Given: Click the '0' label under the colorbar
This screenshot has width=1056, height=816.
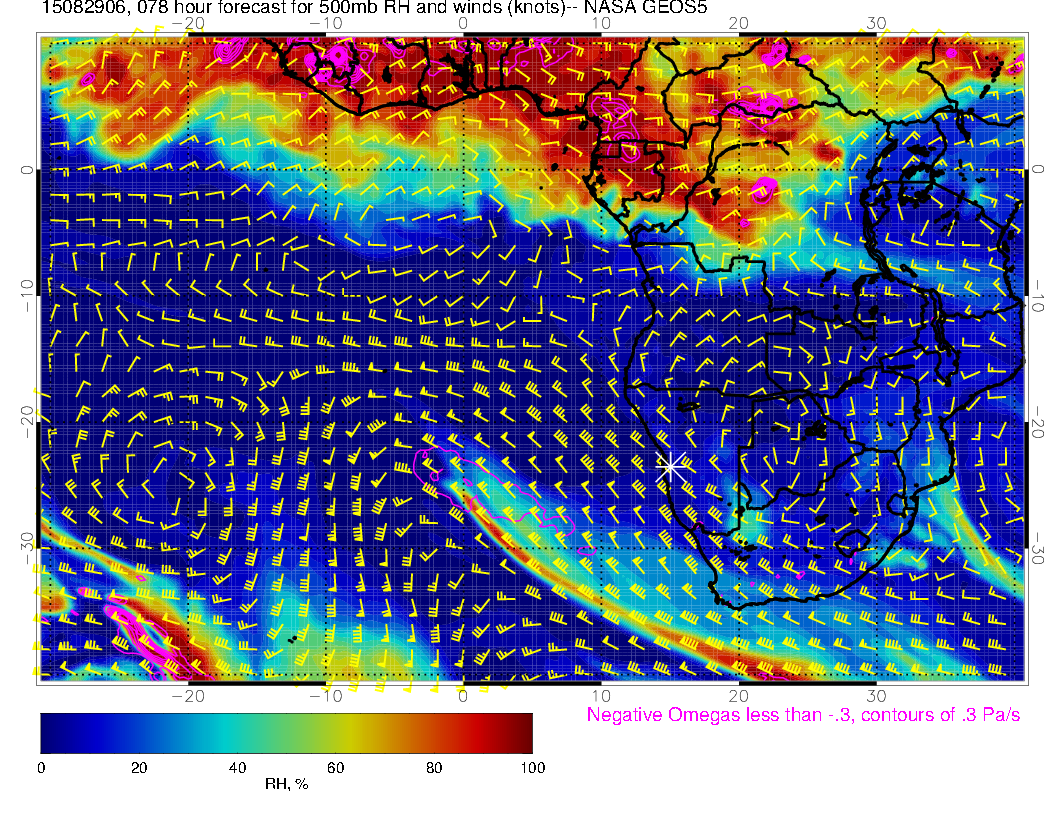Looking at the screenshot, I should point(41,768).
